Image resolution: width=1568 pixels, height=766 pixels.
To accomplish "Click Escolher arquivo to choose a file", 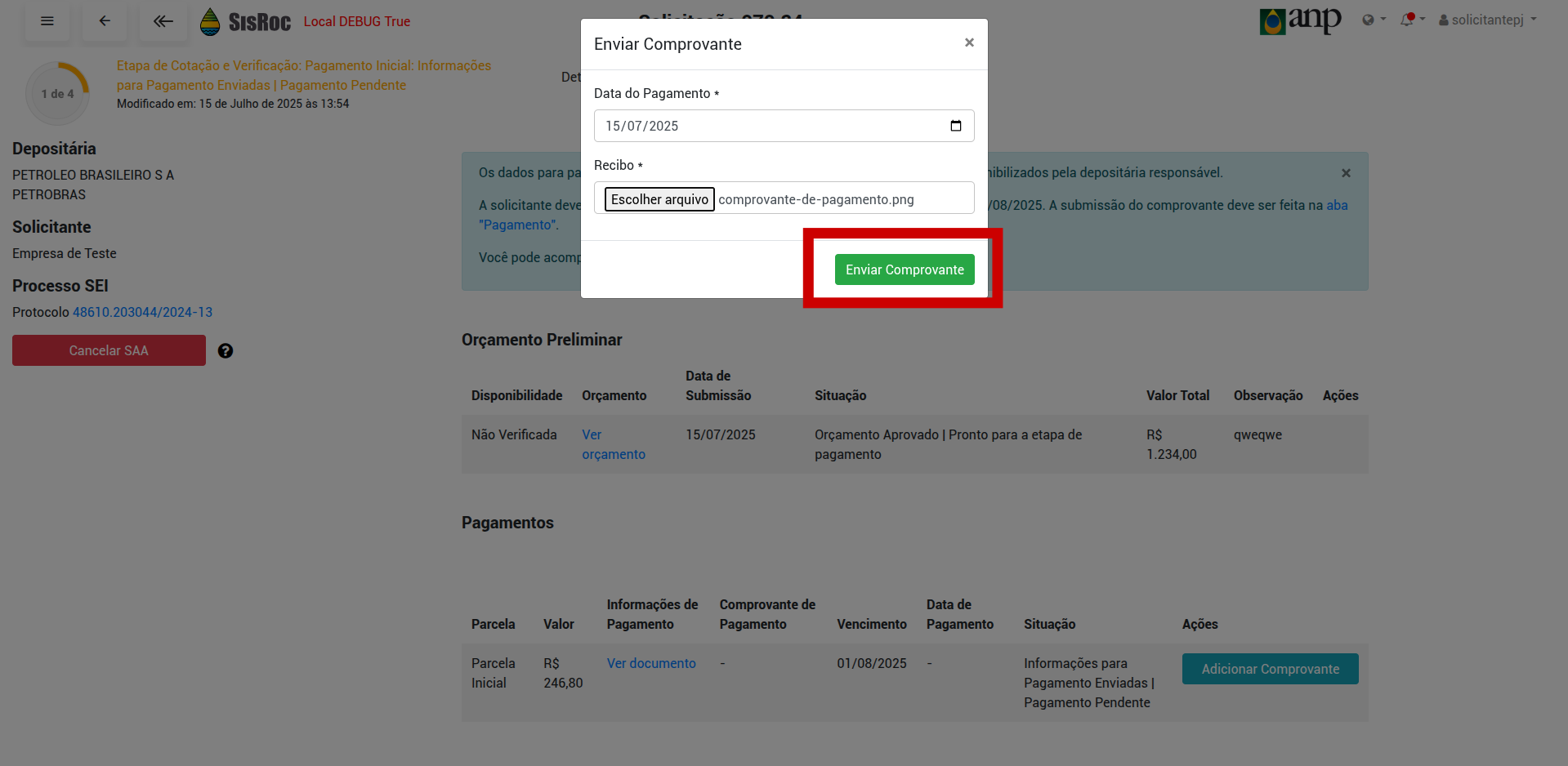I will 659,199.
